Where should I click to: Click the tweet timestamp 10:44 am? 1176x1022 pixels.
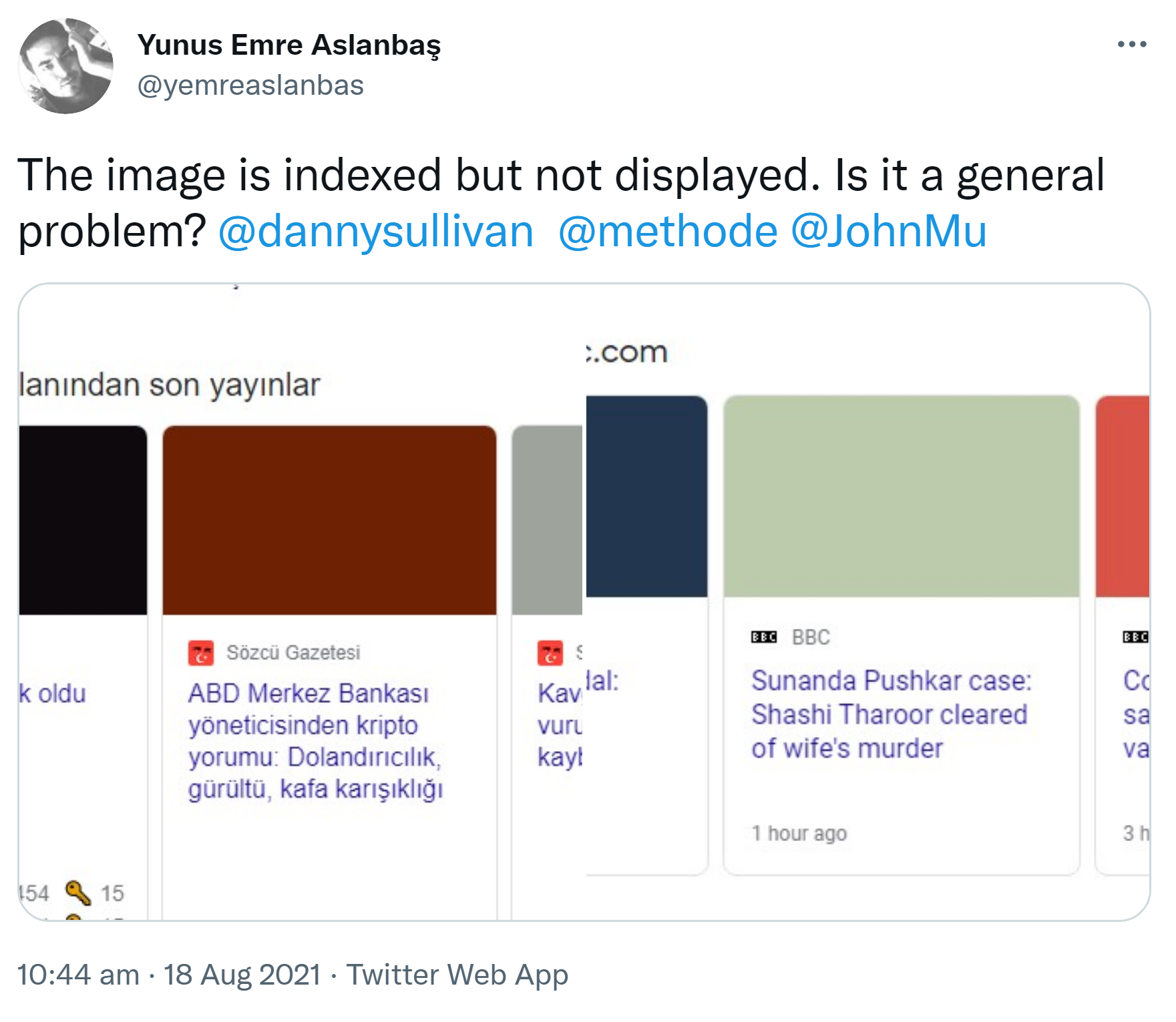click(x=77, y=975)
